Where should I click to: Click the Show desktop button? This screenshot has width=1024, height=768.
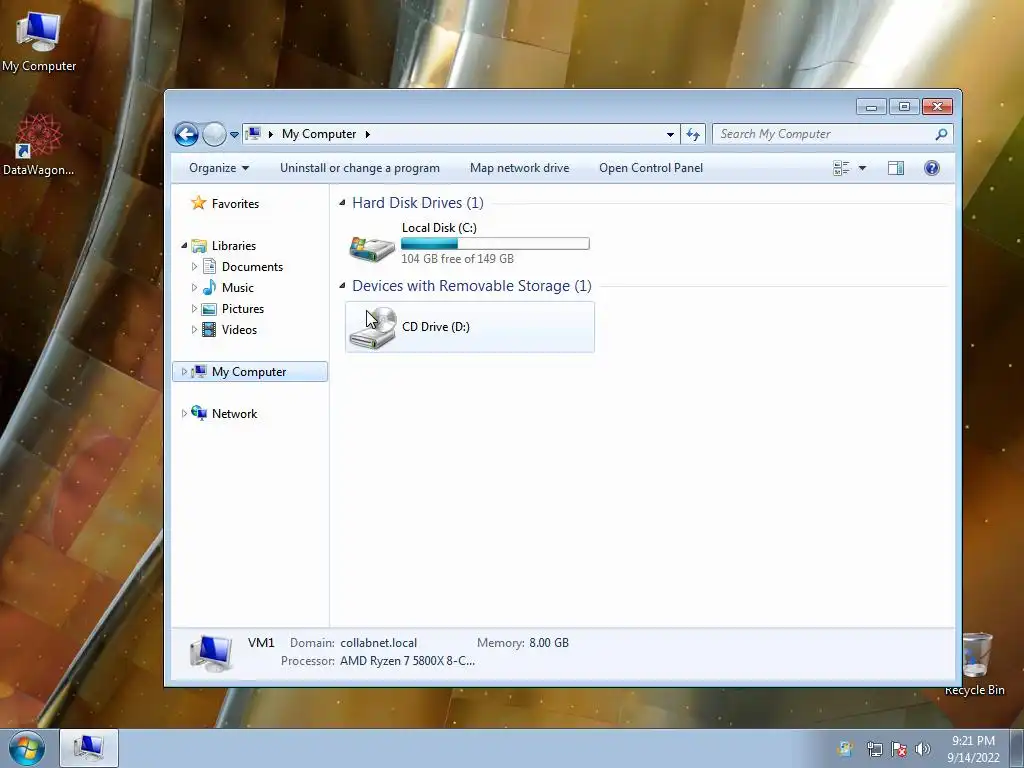[1017, 749]
